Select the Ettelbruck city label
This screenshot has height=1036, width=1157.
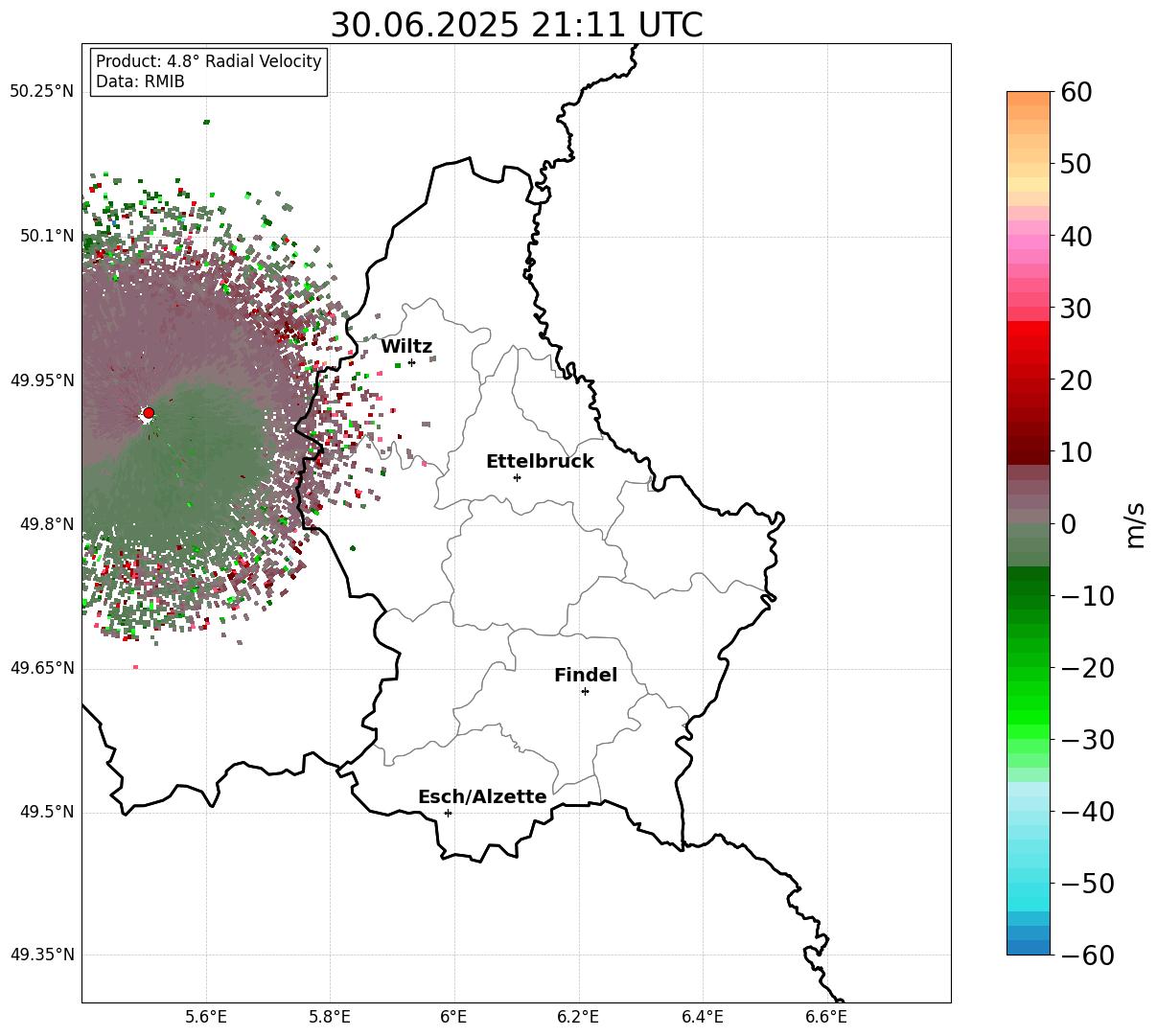540,462
